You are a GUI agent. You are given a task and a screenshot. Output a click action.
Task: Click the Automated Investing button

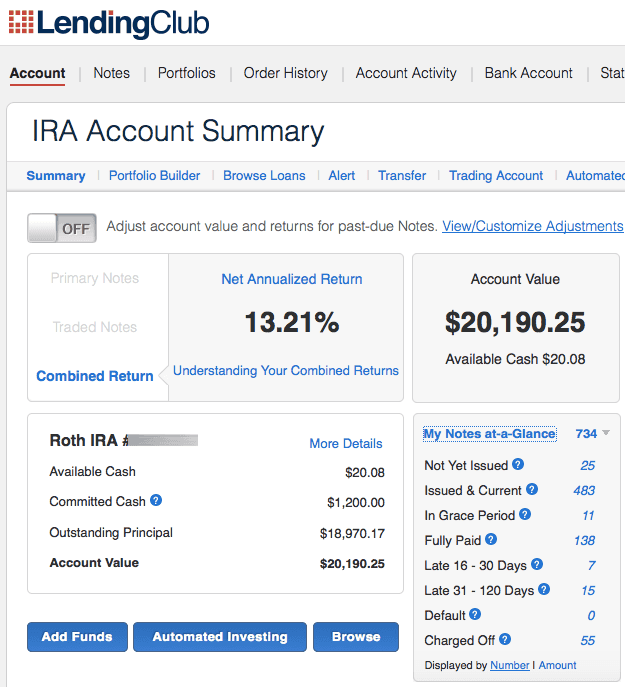220,637
